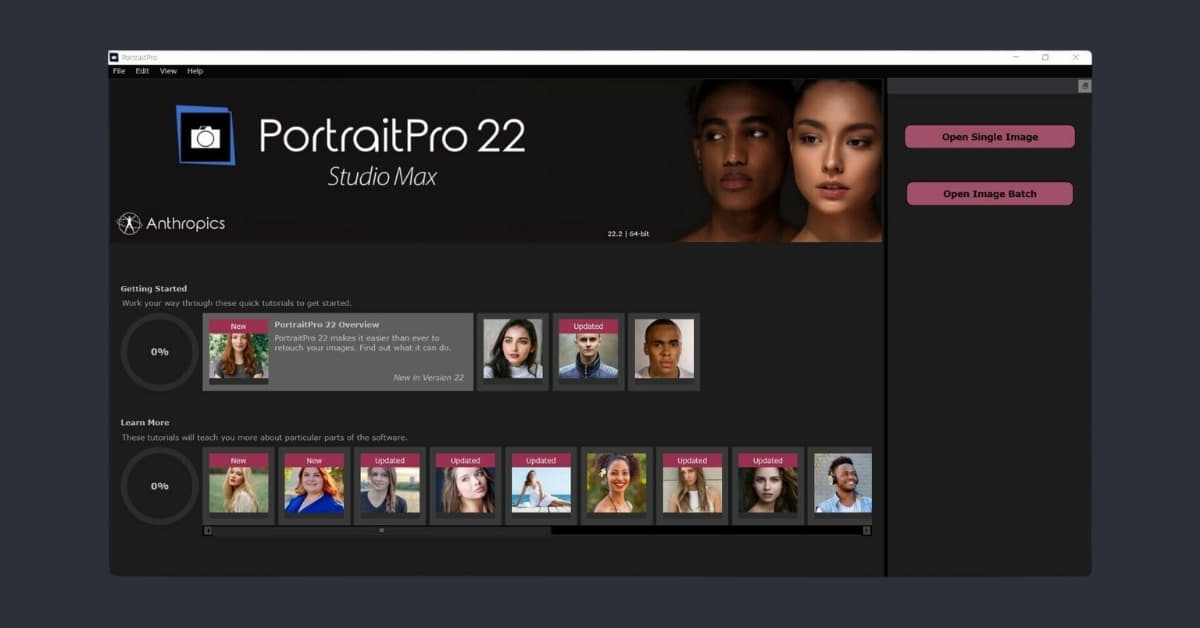
Task: Click the PortraitPro camera logo icon in banner
Action: click(x=206, y=135)
